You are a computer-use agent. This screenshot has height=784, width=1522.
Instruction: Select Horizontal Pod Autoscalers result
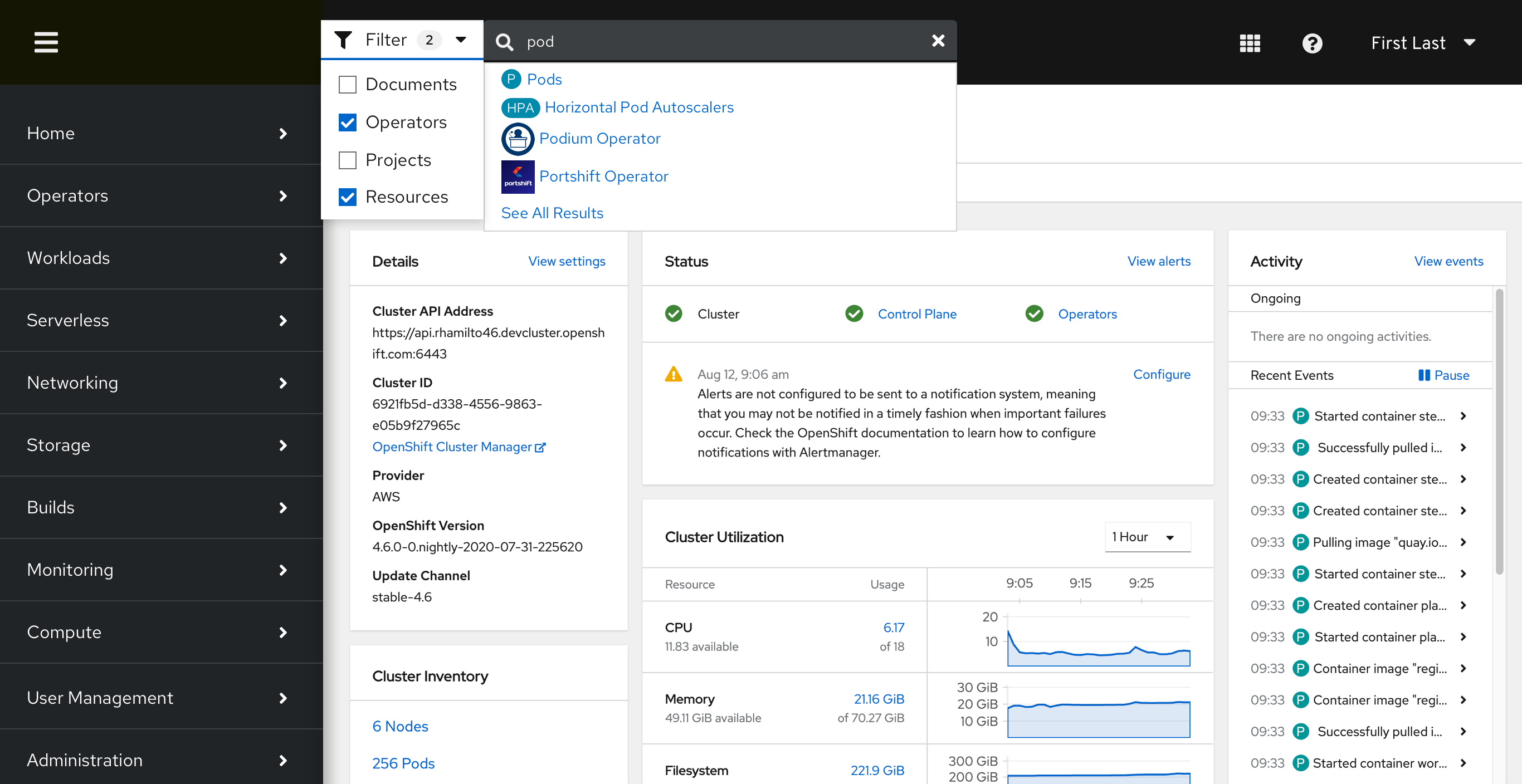[x=638, y=107]
